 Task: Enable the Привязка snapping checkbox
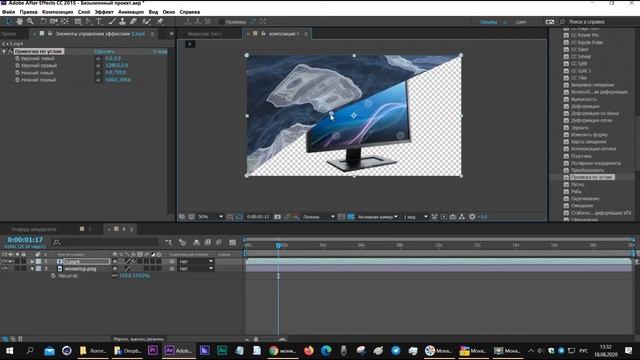(222, 22)
